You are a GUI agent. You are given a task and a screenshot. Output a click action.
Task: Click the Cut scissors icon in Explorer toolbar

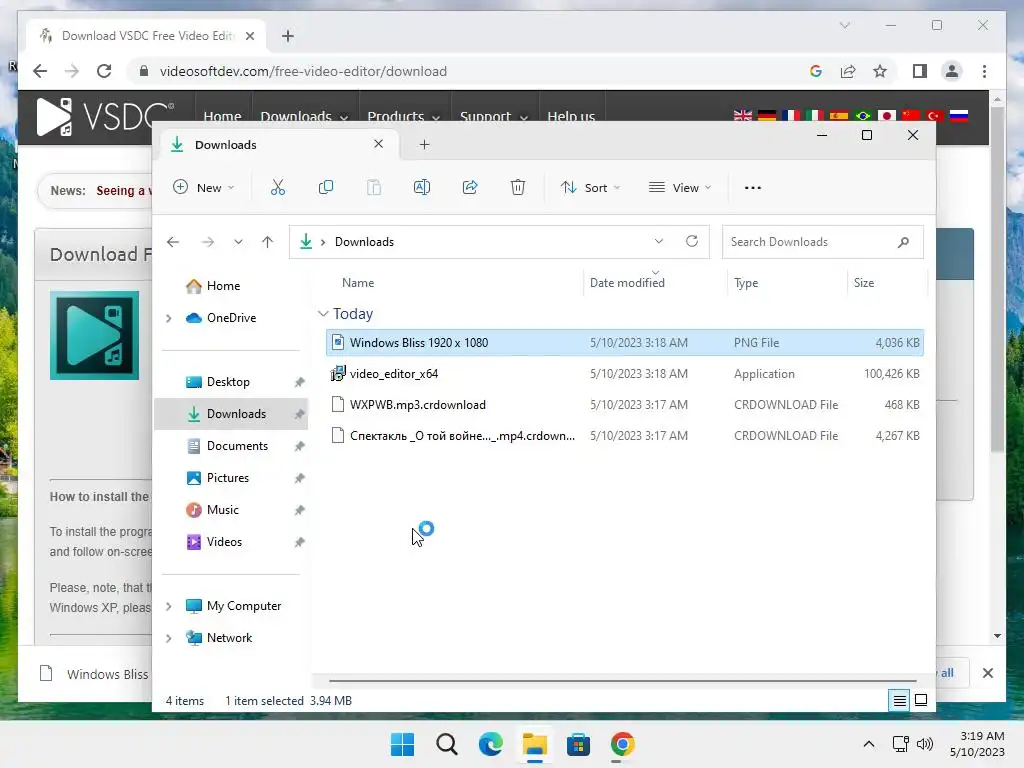278,187
